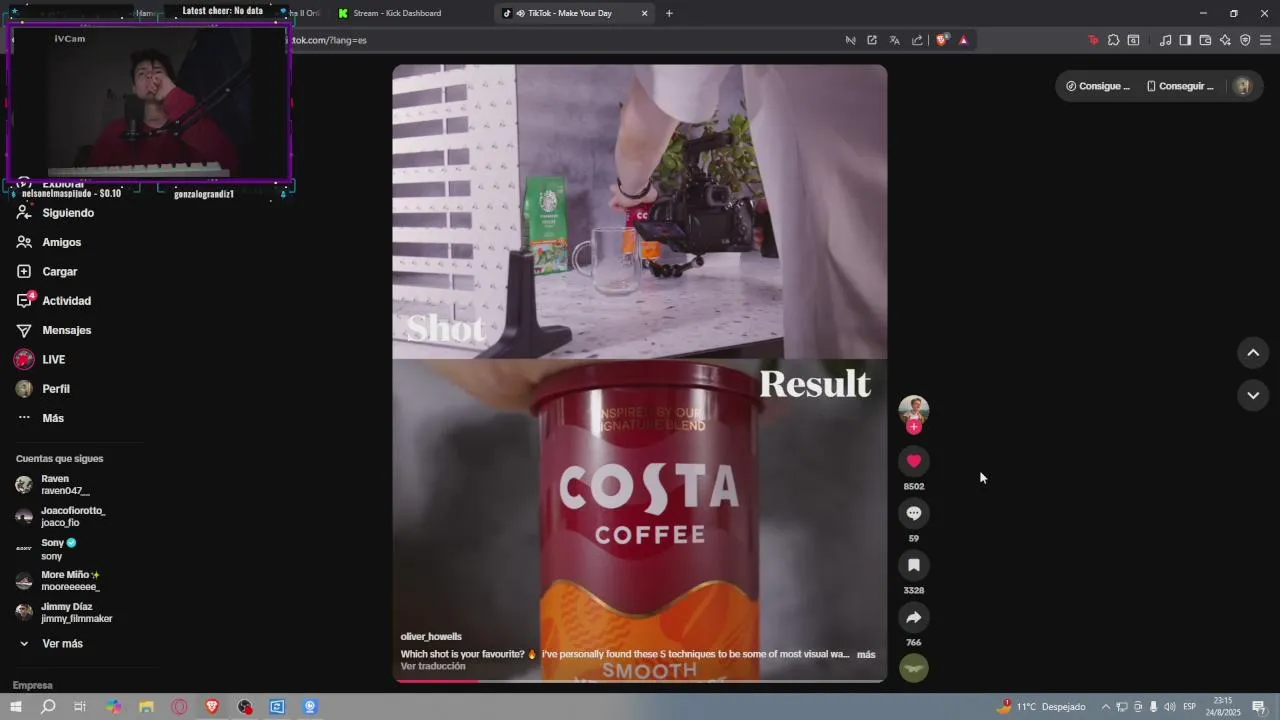The height and width of the screenshot is (720, 1280).
Task: Click 'Consigue ...' coins button
Action: coord(1097,86)
